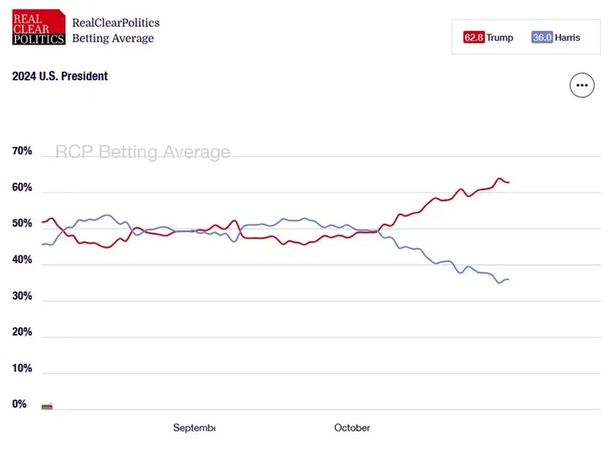This screenshot has width=610, height=449.
Task: Click the 0% y-axis label
Action: (19, 404)
